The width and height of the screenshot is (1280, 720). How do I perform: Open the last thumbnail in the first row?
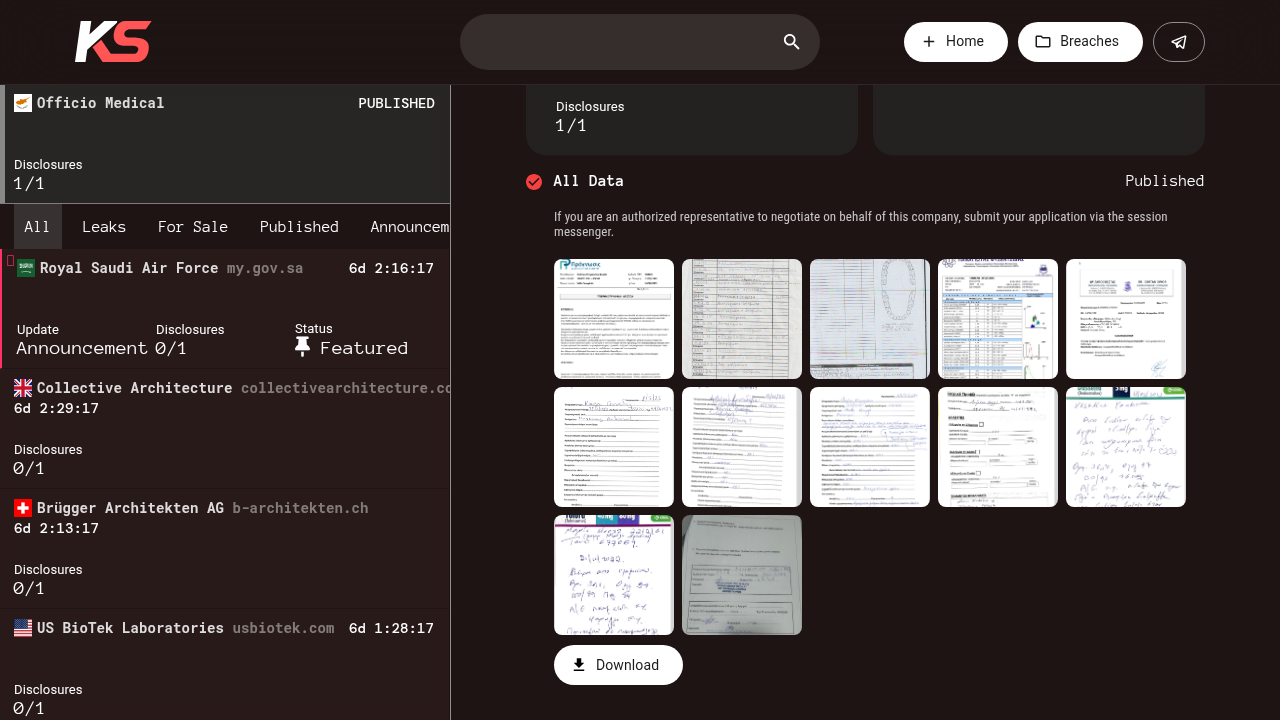[x=1126, y=319]
